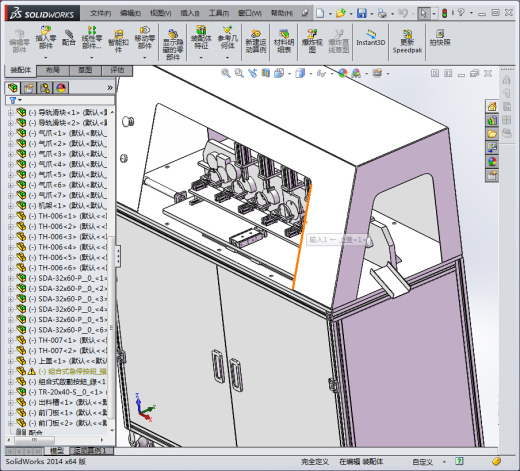Select the Mate tool icon

point(69,37)
